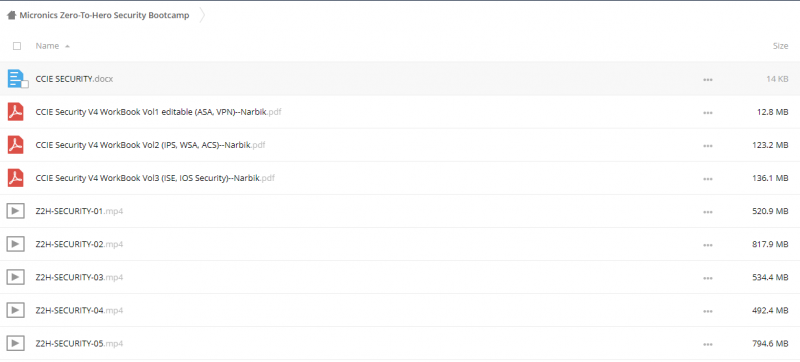This screenshot has height=362, width=800.
Task: Open the three-dot menu for Z2H-SECURITY-02.mp4
Action: tap(708, 245)
